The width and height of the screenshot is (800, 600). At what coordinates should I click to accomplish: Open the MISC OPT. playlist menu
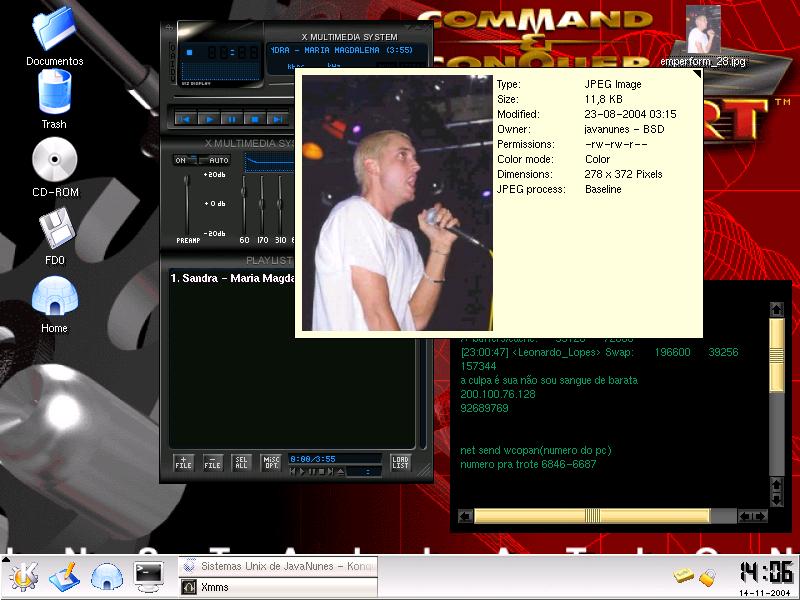pyautogui.click(x=271, y=462)
